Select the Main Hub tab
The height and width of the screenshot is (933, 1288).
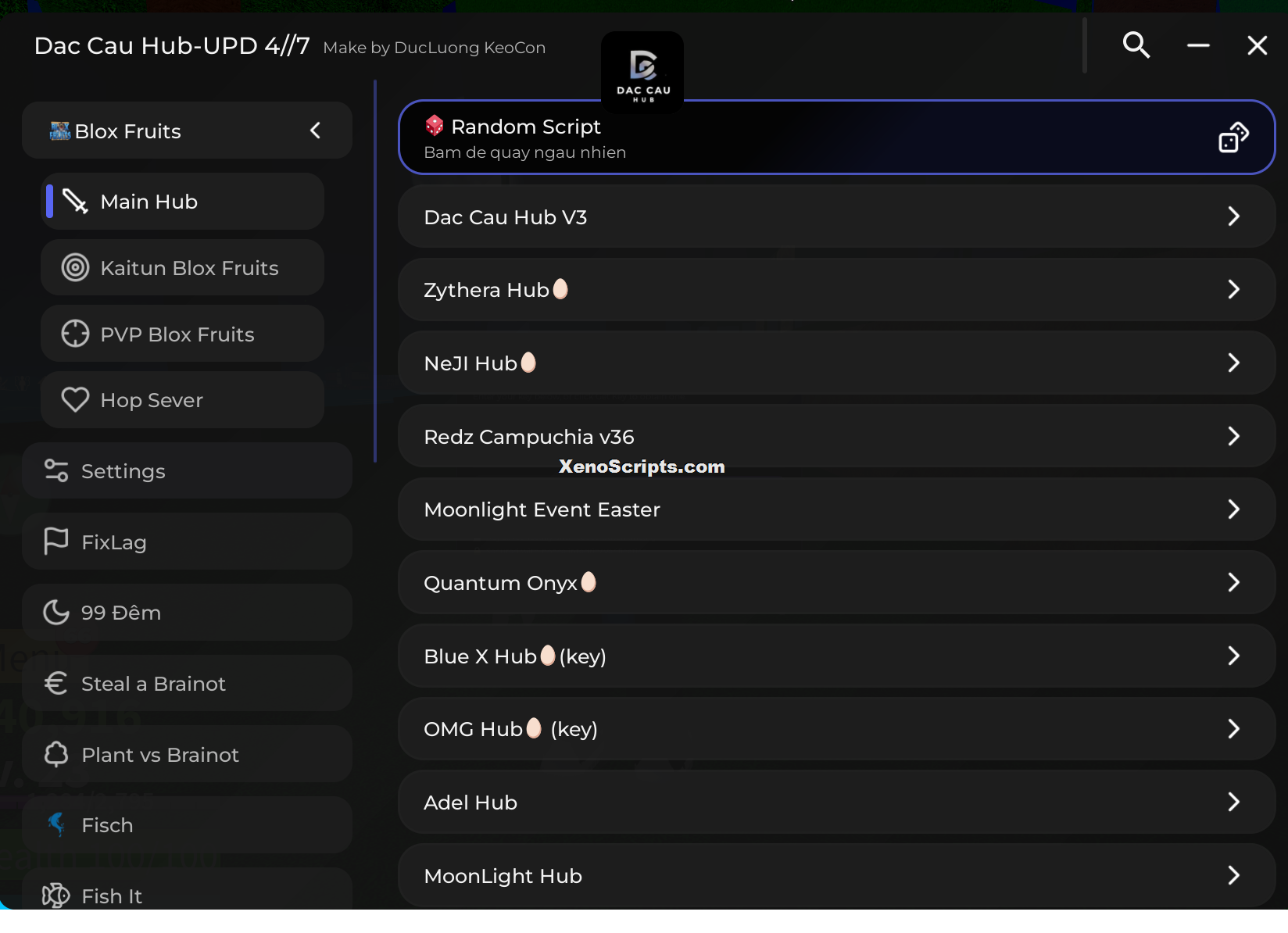tap(182, 202)
